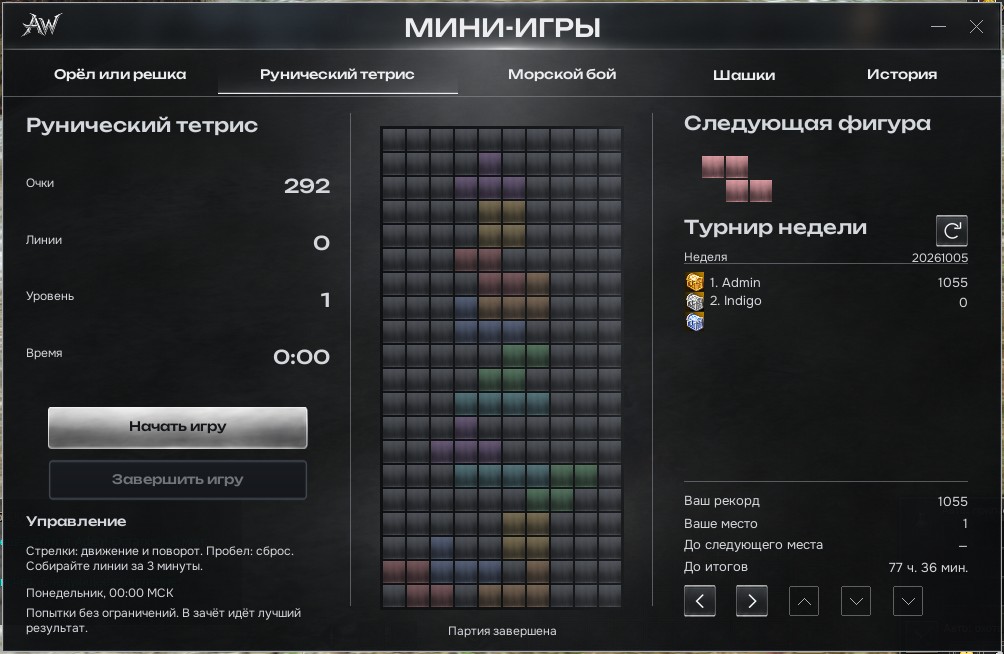Click the week number 20261005

[x=939, y=258]
